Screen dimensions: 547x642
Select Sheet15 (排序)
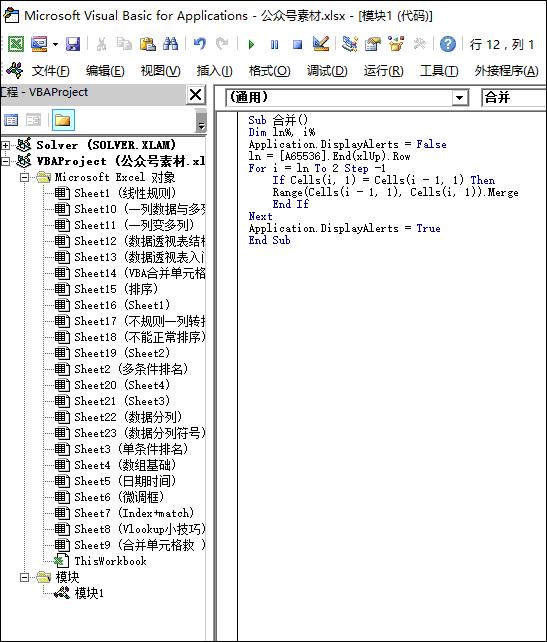tap(106, 289)
